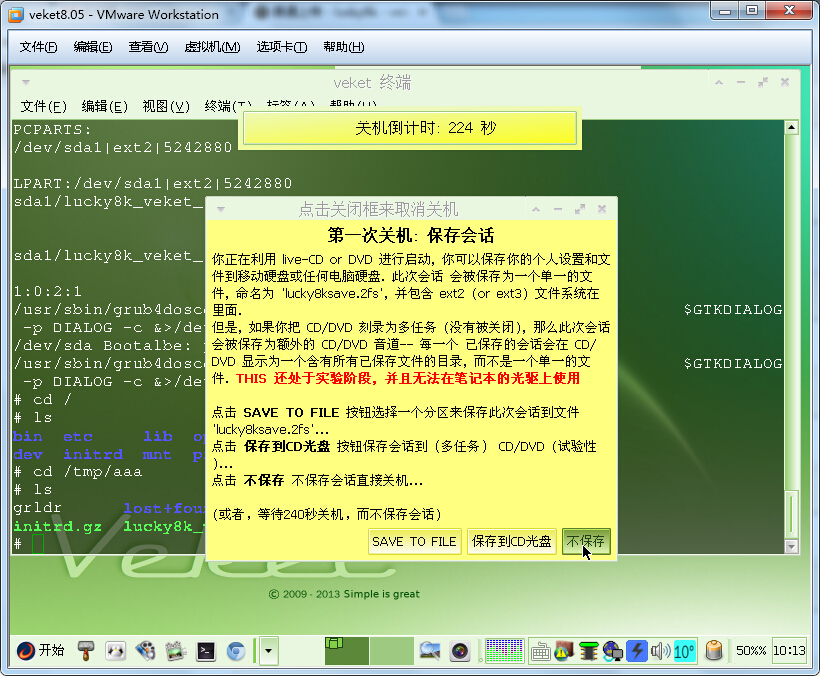This screenshot has width=820, height=676.
Task: Close the shutdown dialog to cancel shutdown
Action: tap(601, 209)
